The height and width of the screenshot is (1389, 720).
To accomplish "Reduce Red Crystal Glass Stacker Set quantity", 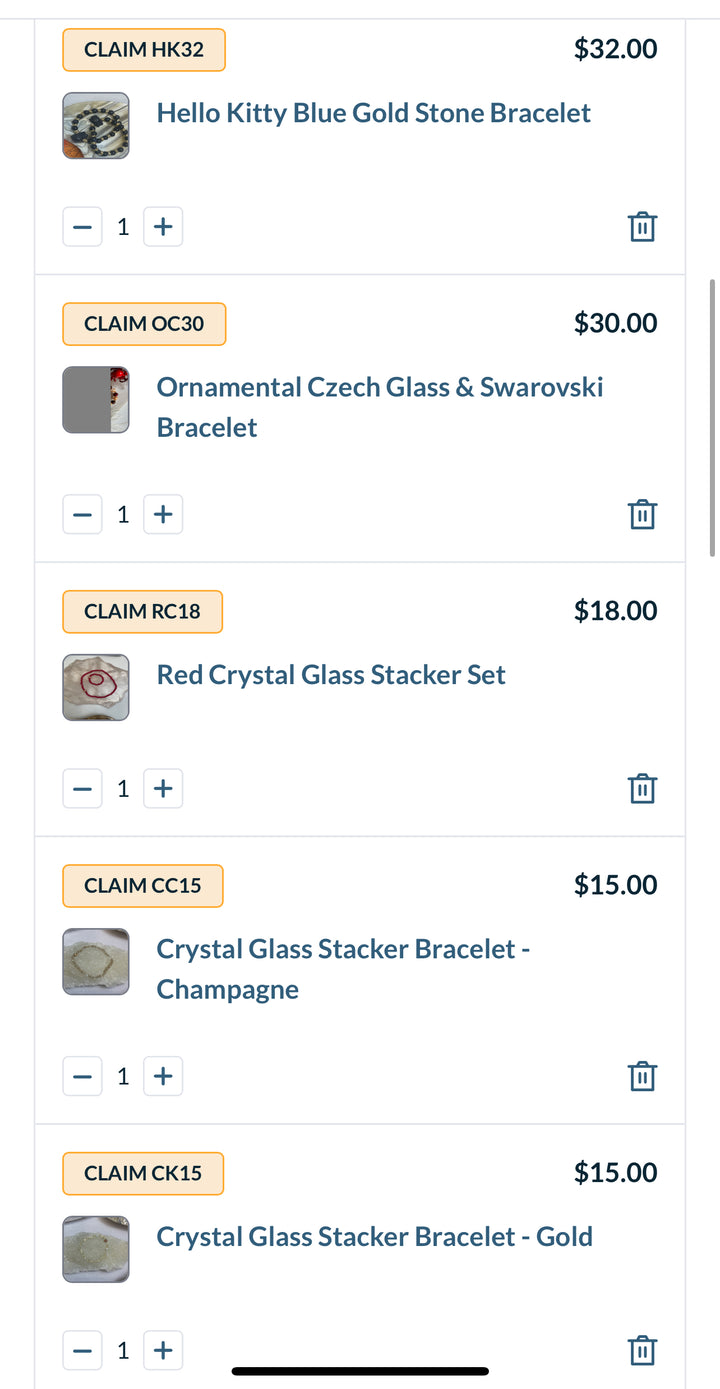I will pyautogui.click(x=83, y=788).
